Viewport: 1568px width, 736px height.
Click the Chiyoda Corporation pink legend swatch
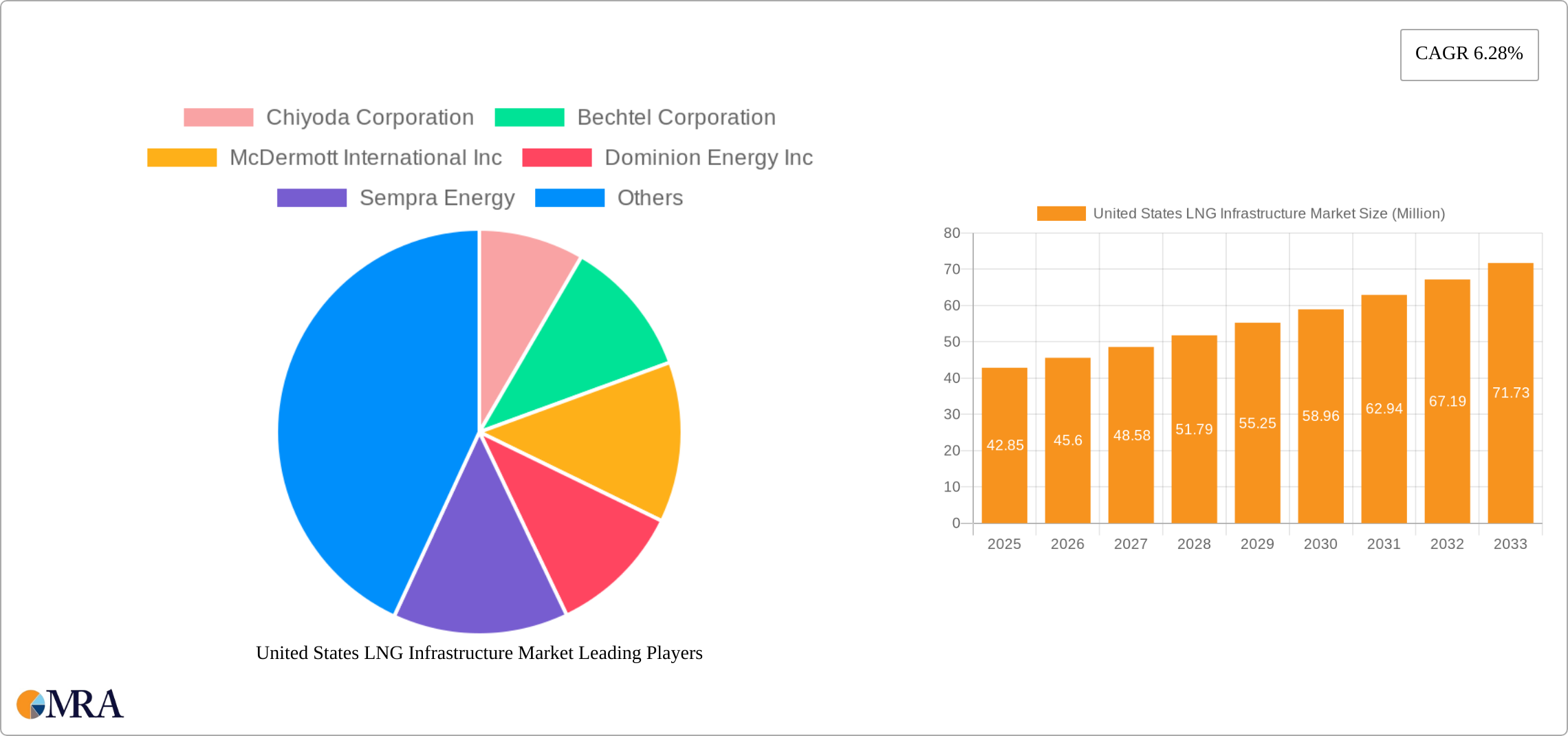click(x=219, y=118)
